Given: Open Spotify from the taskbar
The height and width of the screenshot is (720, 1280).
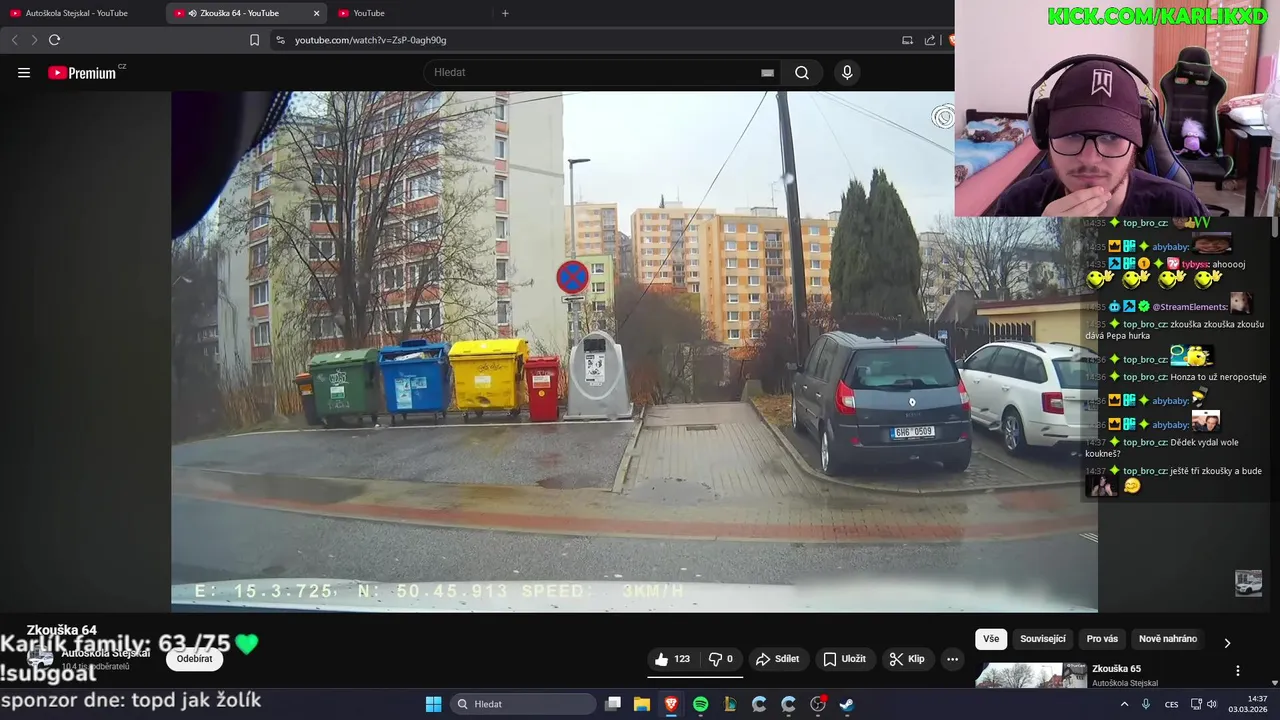Looking at the screenshot, I should coord(701,704).
